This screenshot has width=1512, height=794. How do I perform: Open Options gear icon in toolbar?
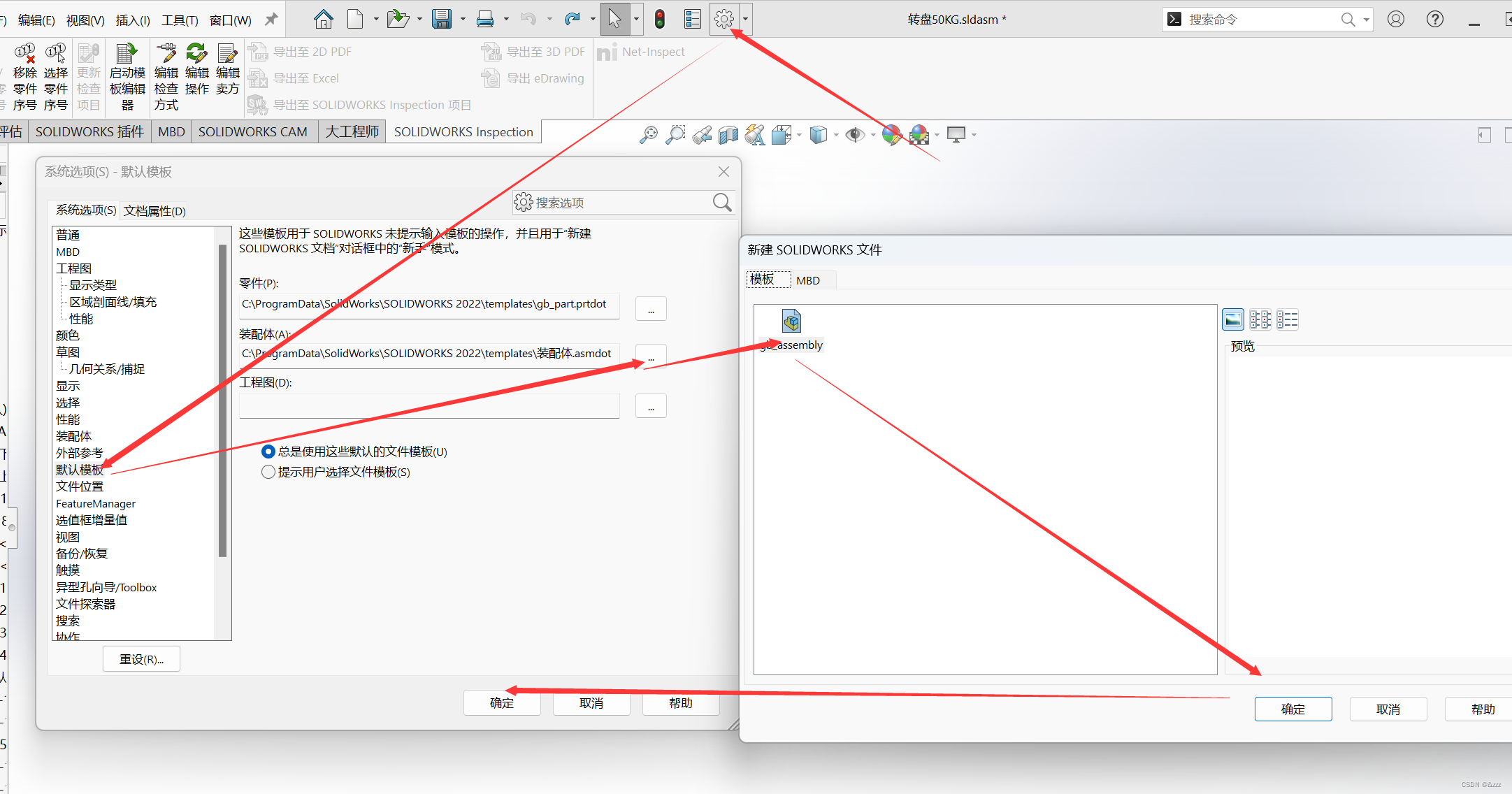[x=724, y=19]
